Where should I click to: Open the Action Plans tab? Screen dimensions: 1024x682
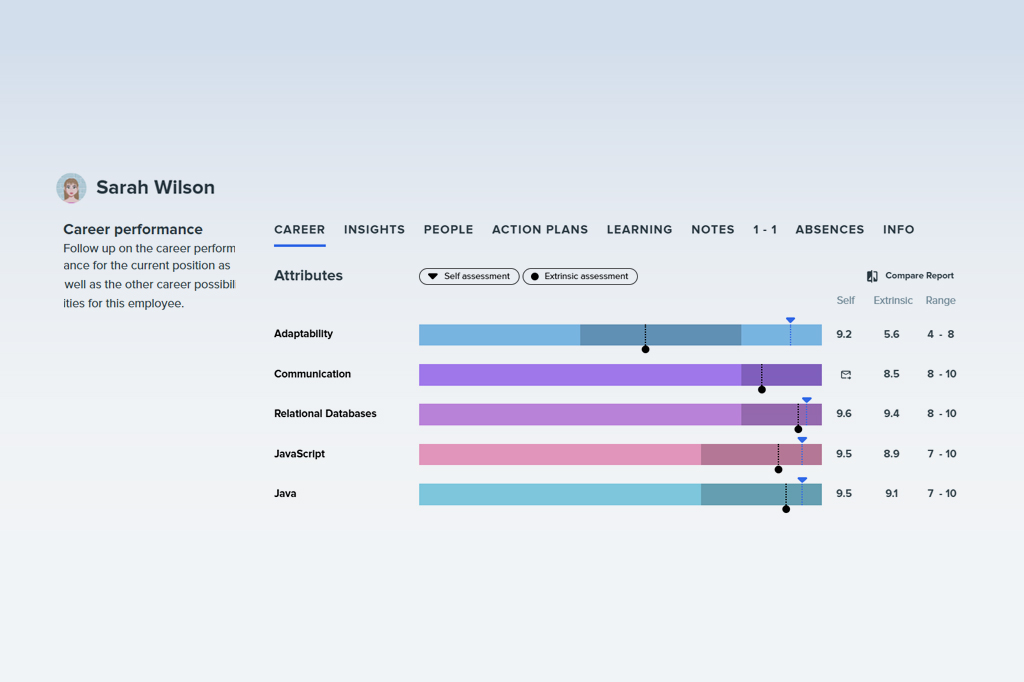click(540, 230)
